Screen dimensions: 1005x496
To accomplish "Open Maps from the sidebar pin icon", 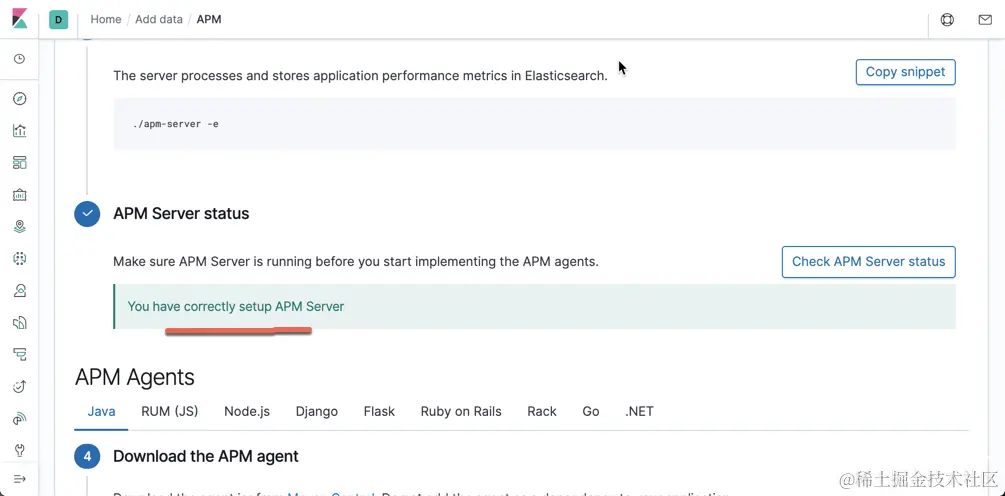I will point(19,226).
